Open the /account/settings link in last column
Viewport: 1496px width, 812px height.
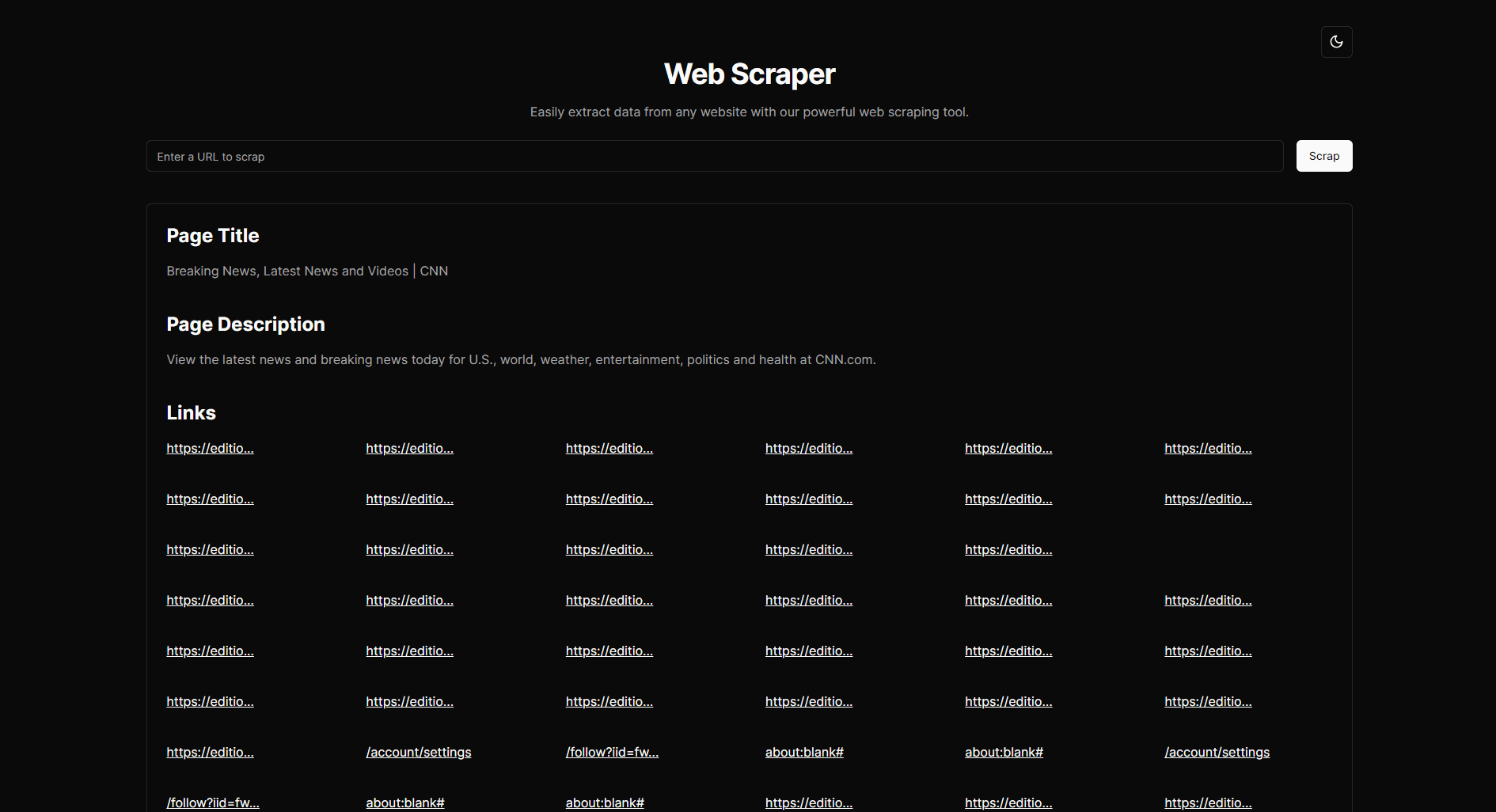click(1217, 752)
